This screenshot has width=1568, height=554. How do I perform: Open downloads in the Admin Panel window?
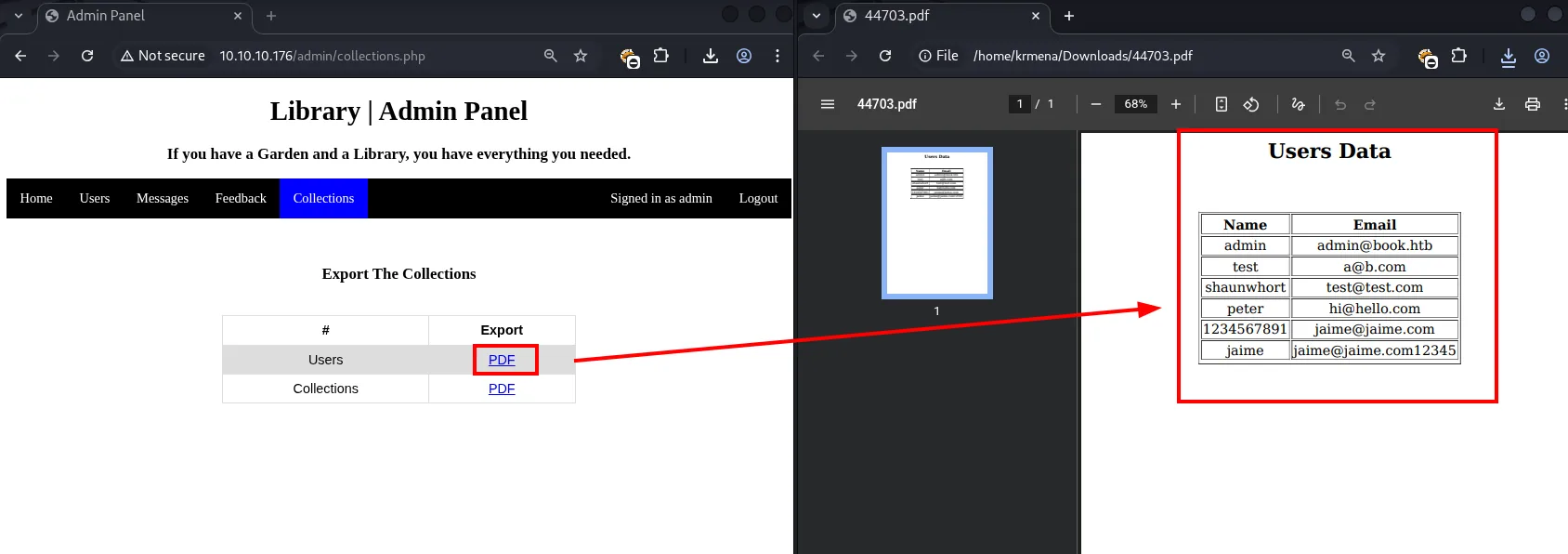[711, 56]
